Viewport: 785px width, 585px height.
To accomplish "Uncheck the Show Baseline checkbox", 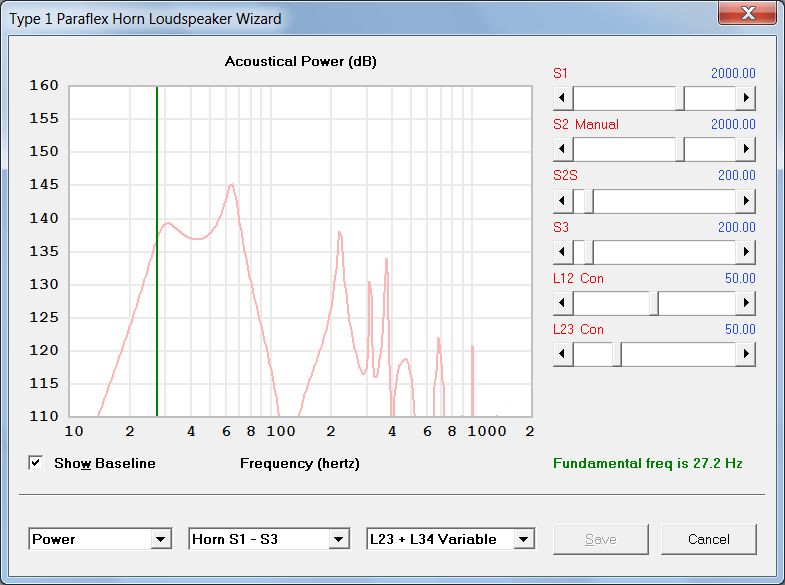I will [36, 463].
